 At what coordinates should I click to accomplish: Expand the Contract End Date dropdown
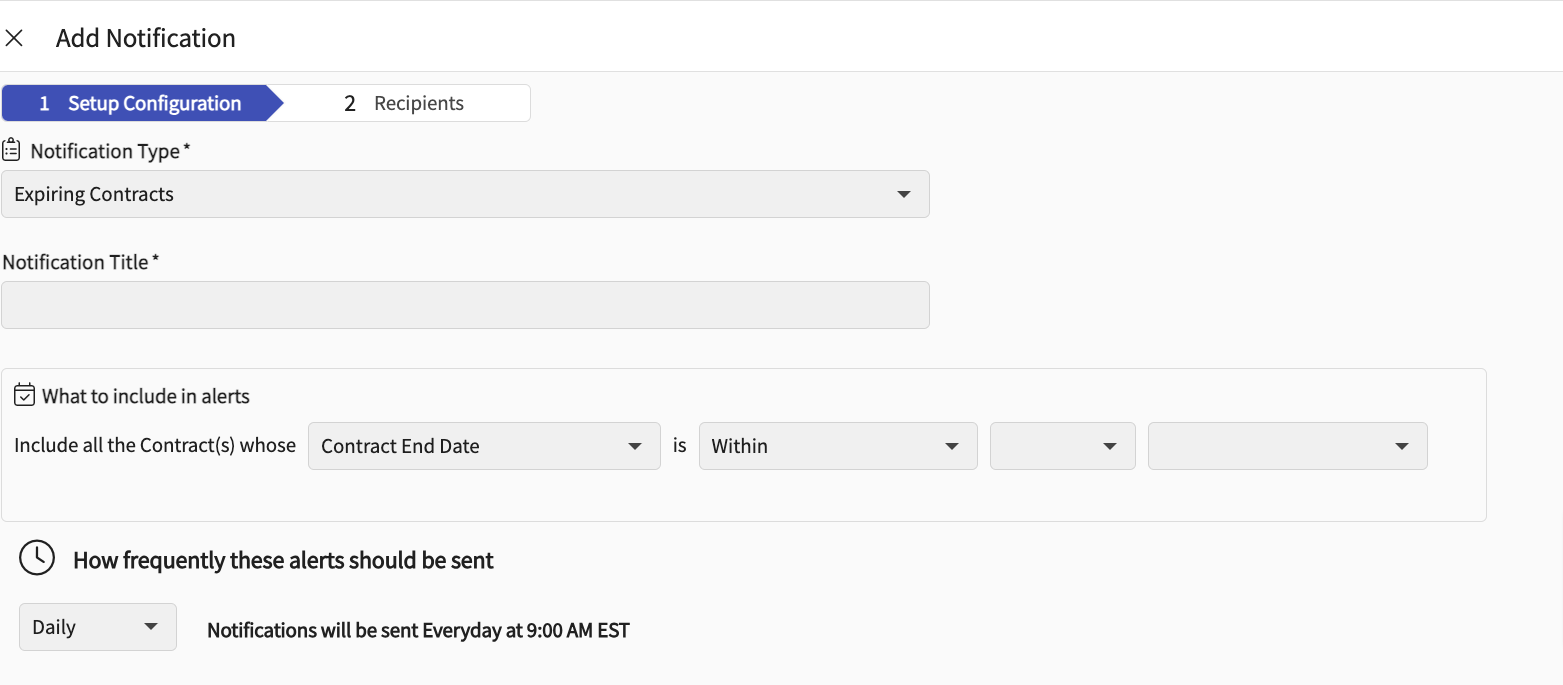point(483,446)
